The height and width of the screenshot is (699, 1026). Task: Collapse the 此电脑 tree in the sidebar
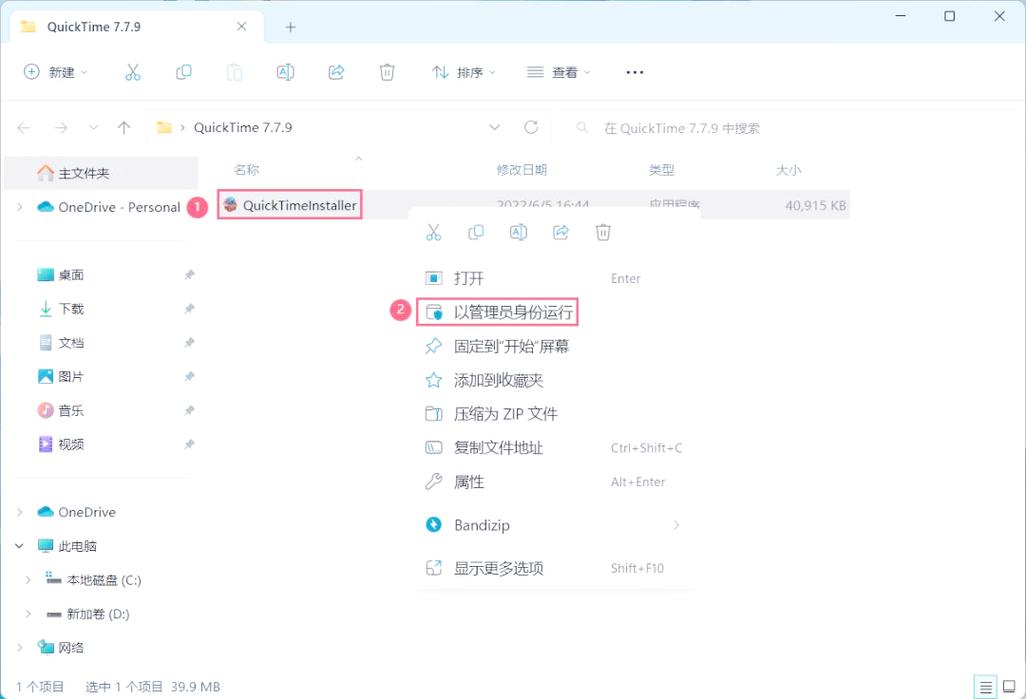pos(22,546)
